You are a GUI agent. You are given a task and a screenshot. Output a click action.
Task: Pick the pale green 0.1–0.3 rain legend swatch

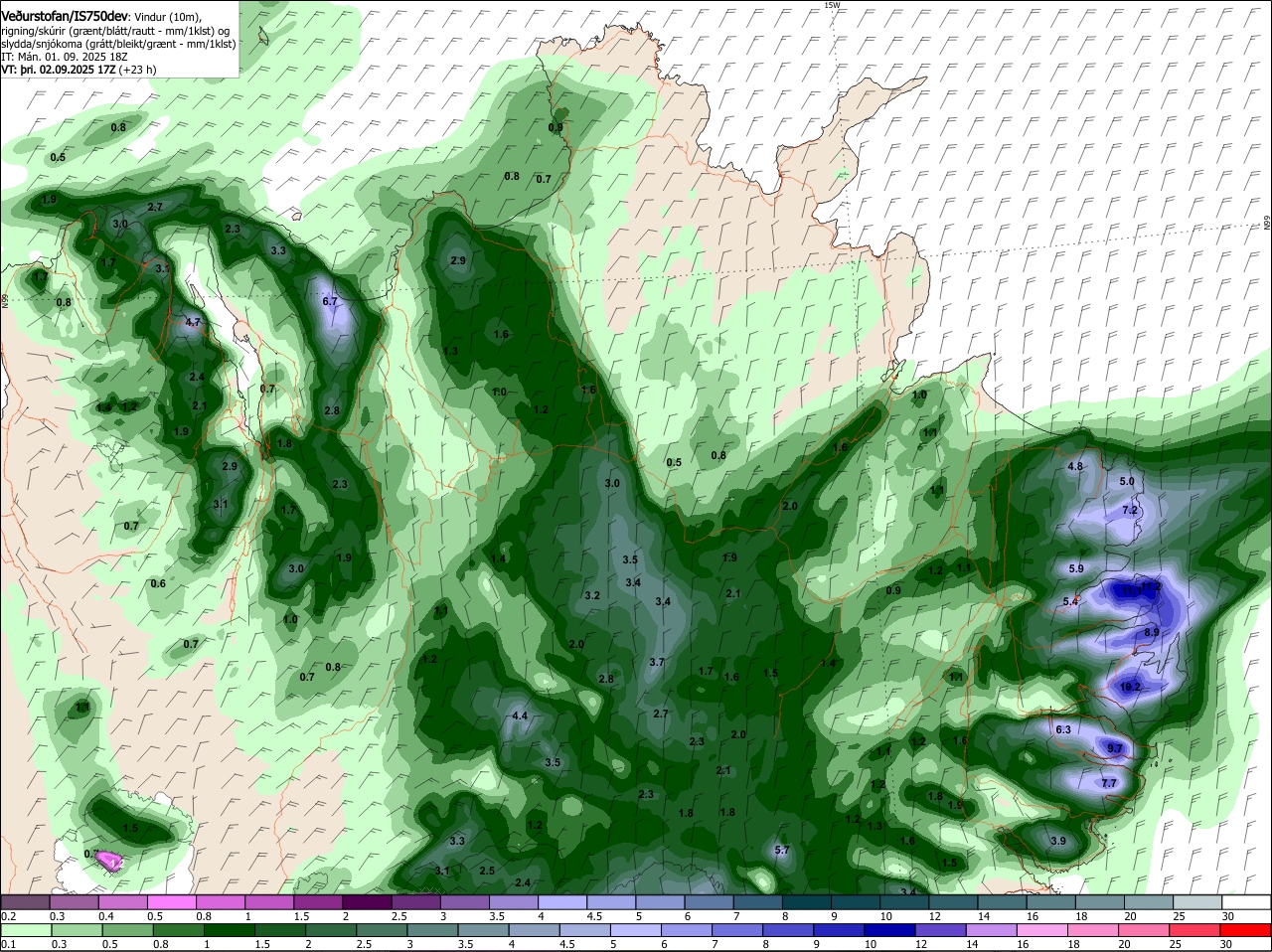[x=25, y=929]
